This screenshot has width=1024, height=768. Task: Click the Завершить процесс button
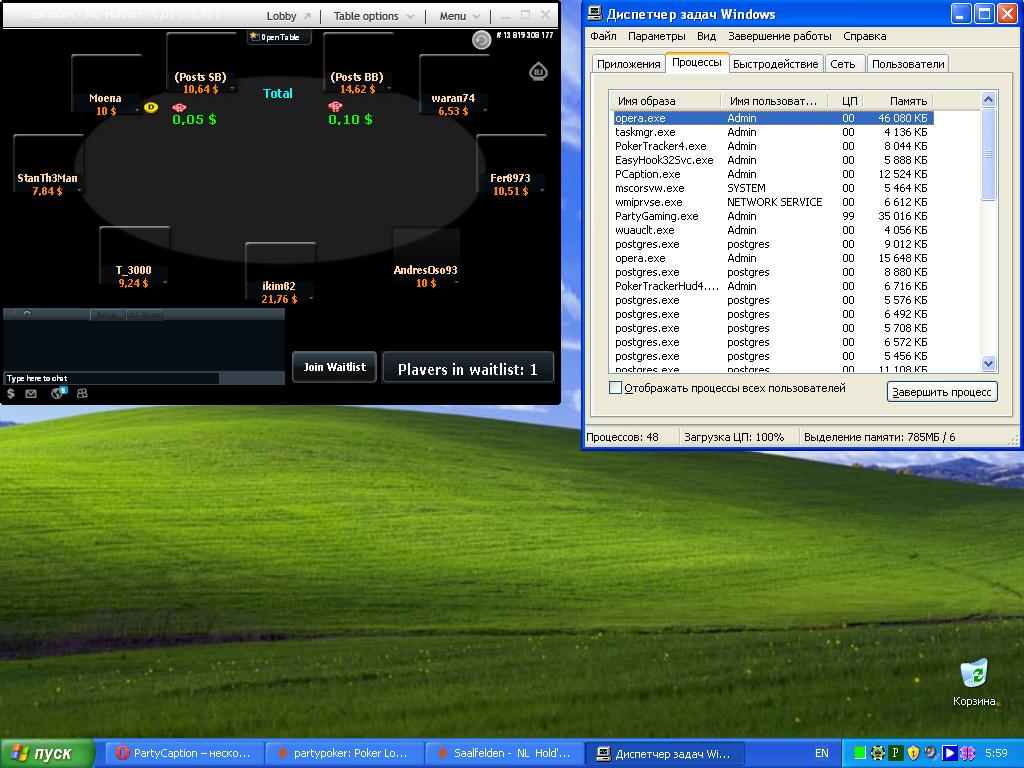942,392
